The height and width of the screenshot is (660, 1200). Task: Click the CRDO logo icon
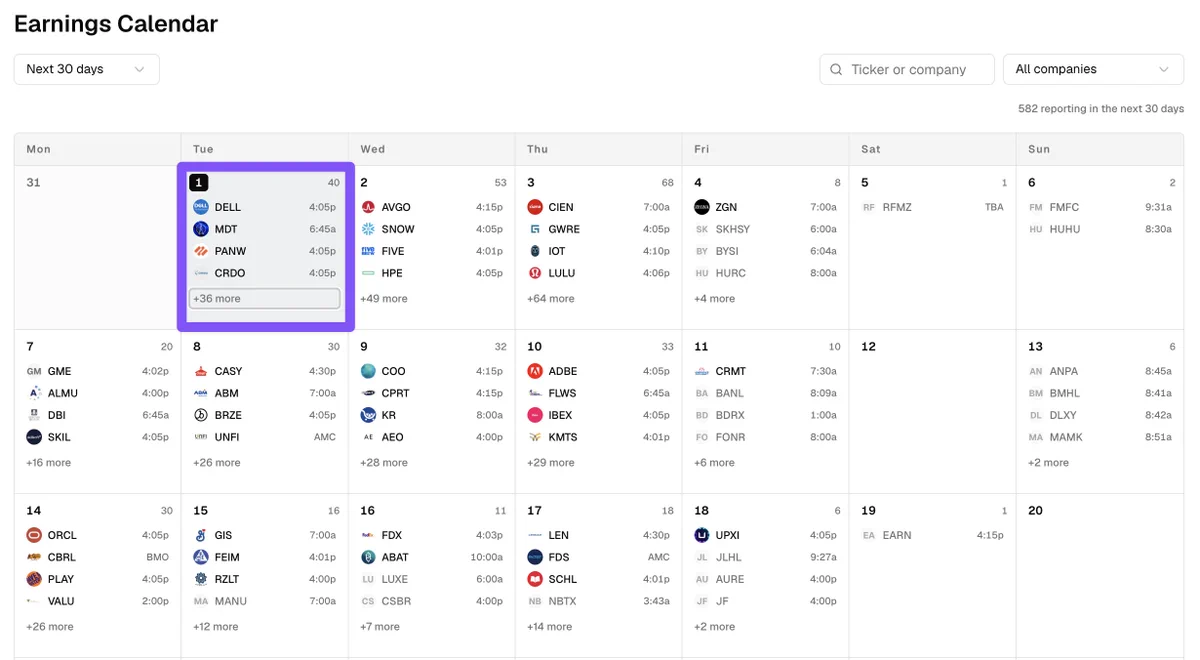[x=200, y=273]
